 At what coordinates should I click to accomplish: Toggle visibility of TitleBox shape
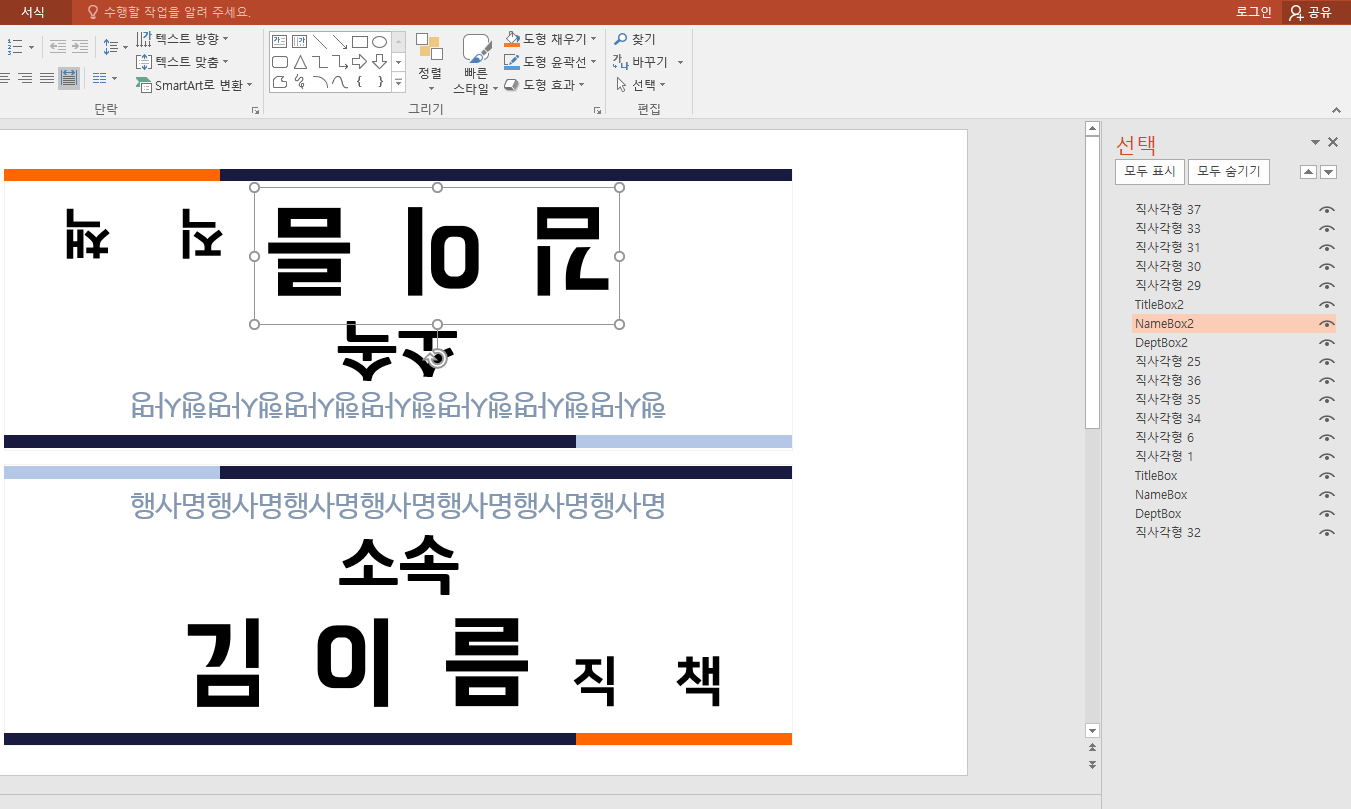1325,475
